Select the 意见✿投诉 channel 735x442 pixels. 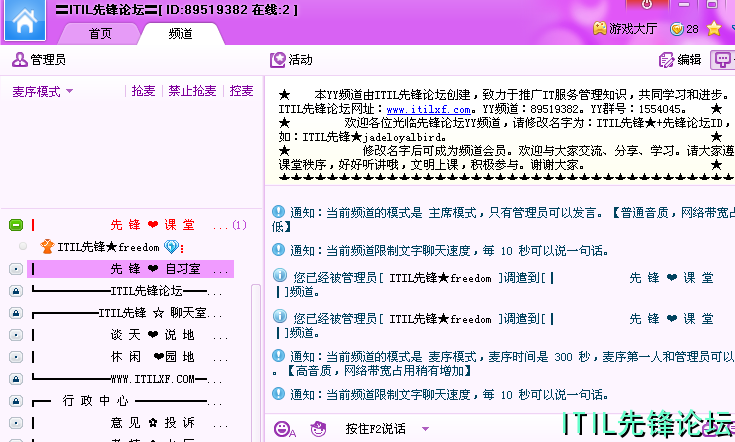pos(152,423)
